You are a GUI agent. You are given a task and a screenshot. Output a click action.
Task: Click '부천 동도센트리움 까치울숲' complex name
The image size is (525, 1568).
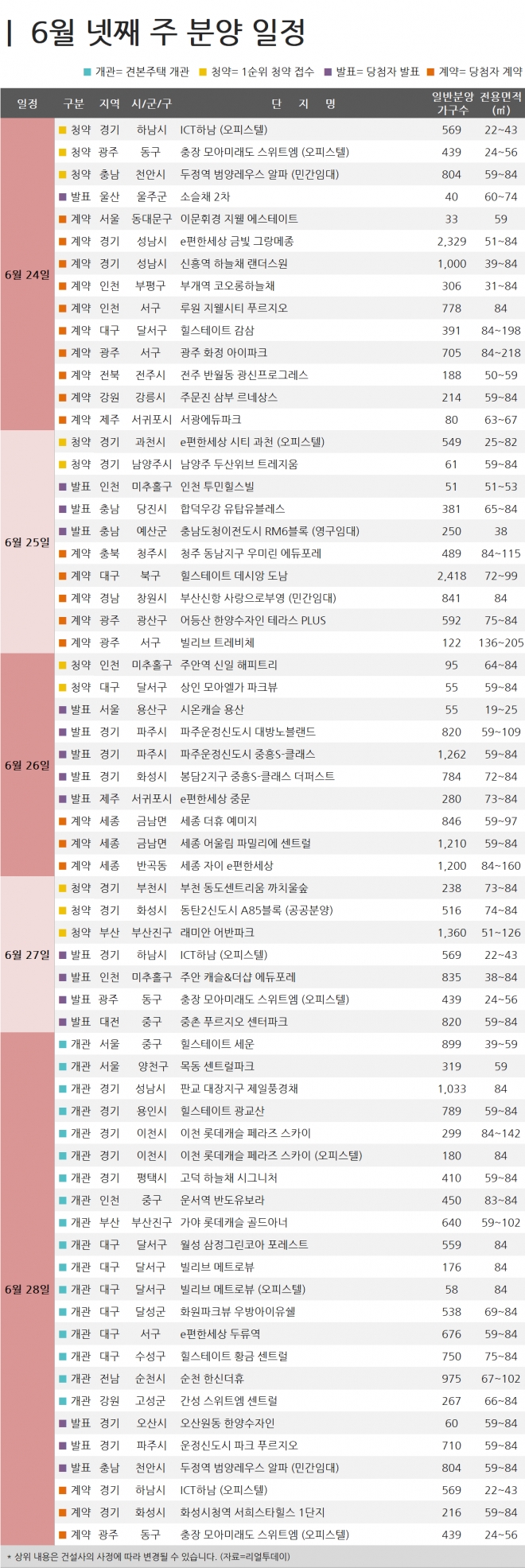pyautogui.click(x=244, y=888)
